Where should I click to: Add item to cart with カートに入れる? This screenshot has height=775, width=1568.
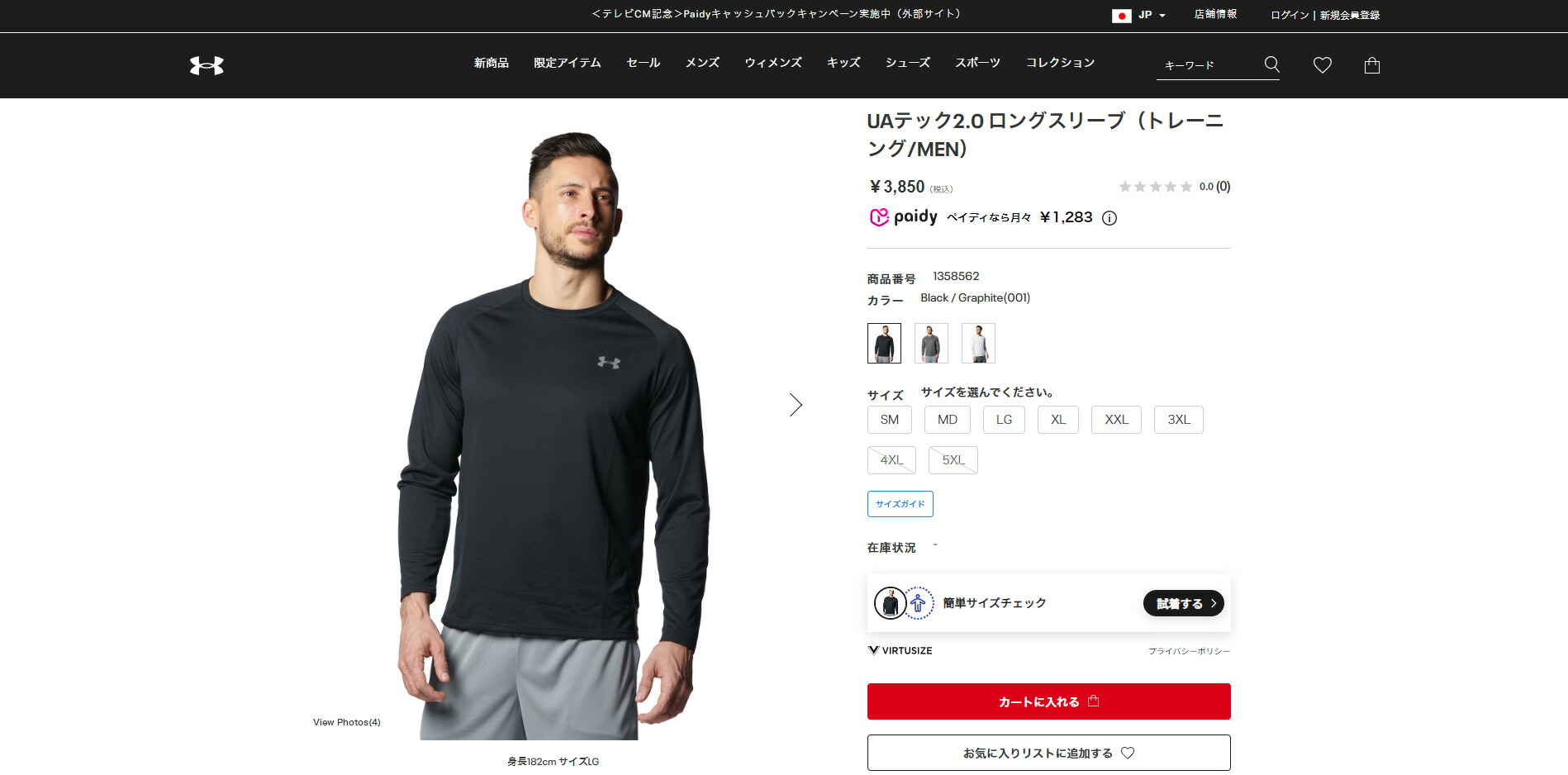coord(1048,701)
